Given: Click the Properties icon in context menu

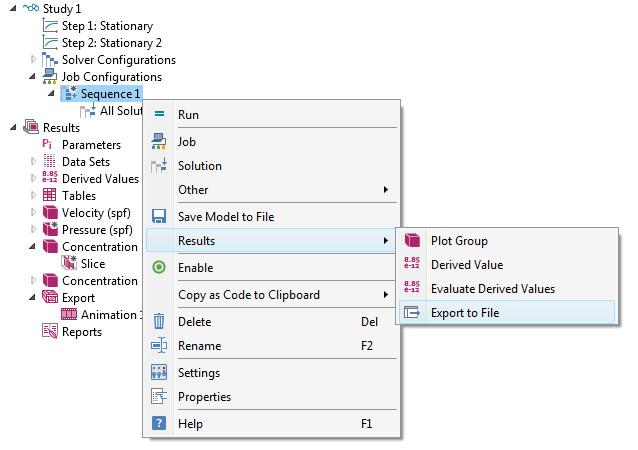Looking at the screenshot, I should click(x=159, y=396).
